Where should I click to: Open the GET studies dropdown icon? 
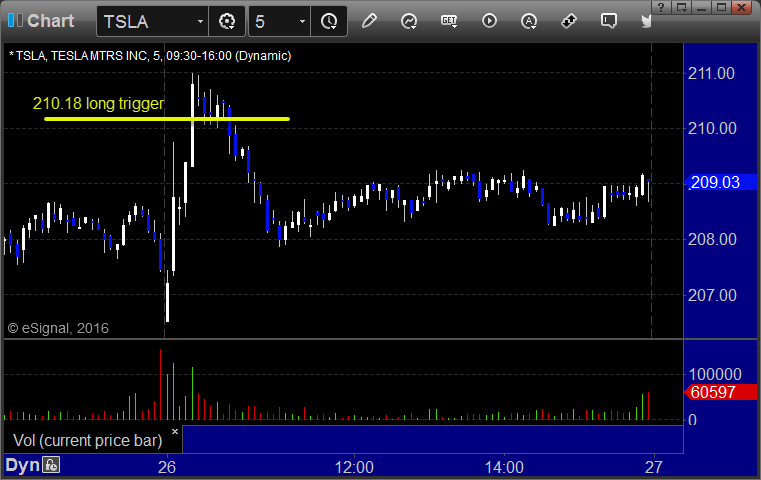[x=449, y=21]
